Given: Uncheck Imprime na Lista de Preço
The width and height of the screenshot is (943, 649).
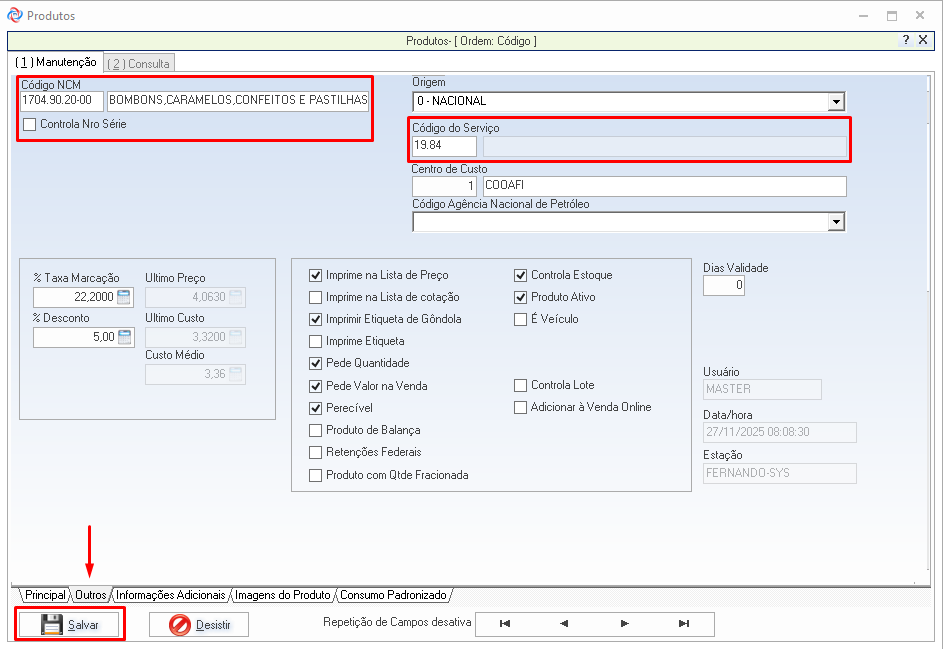Looking at the screenshot, I should [316, 275].
